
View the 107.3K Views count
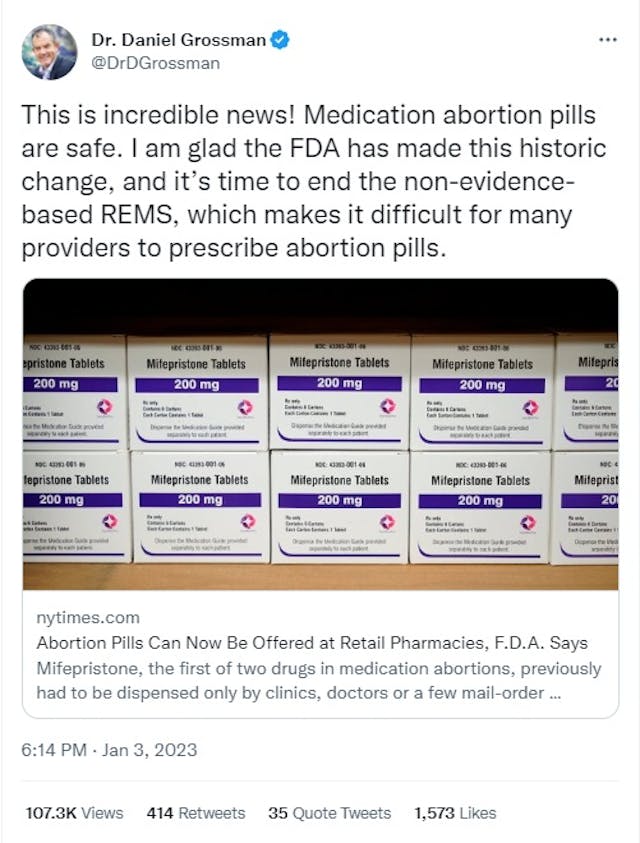[x=76, y=813]
